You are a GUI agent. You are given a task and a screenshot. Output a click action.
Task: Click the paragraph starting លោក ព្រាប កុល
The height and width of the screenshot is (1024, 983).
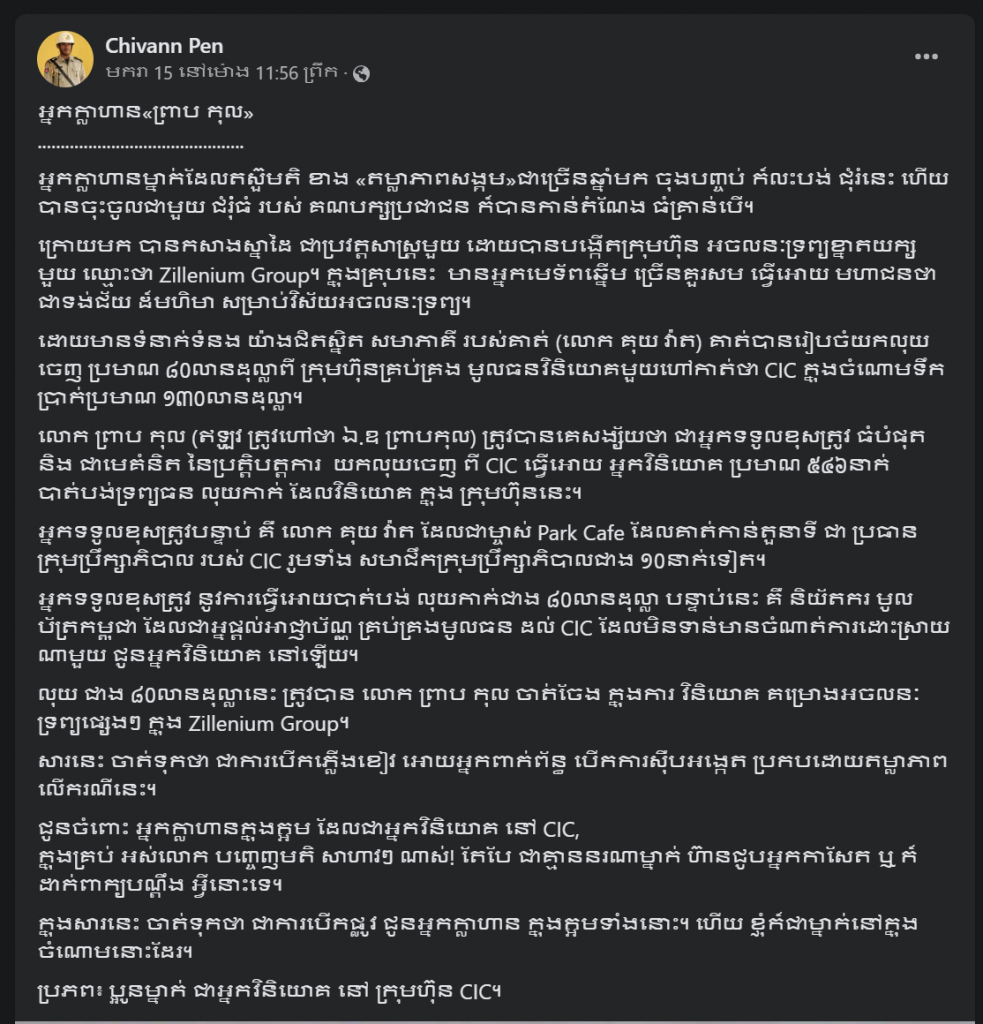coord(481,464)
